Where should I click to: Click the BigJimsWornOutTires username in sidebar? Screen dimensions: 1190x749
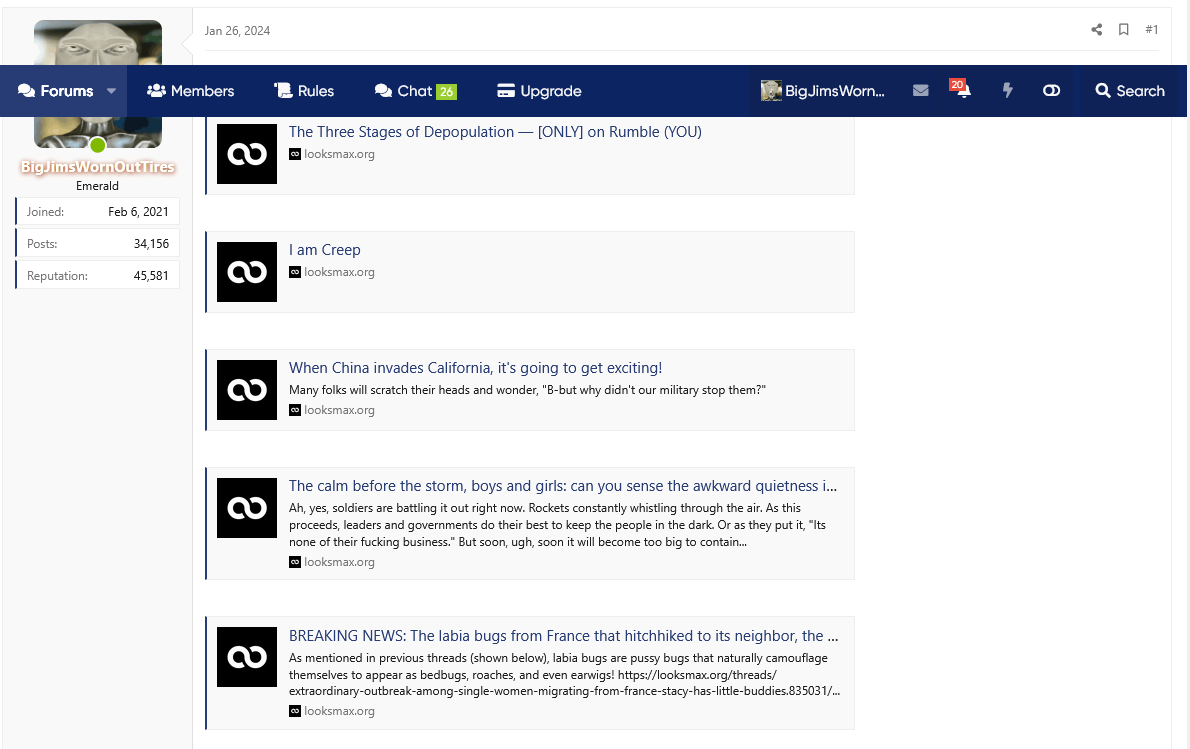coord(98,167)
